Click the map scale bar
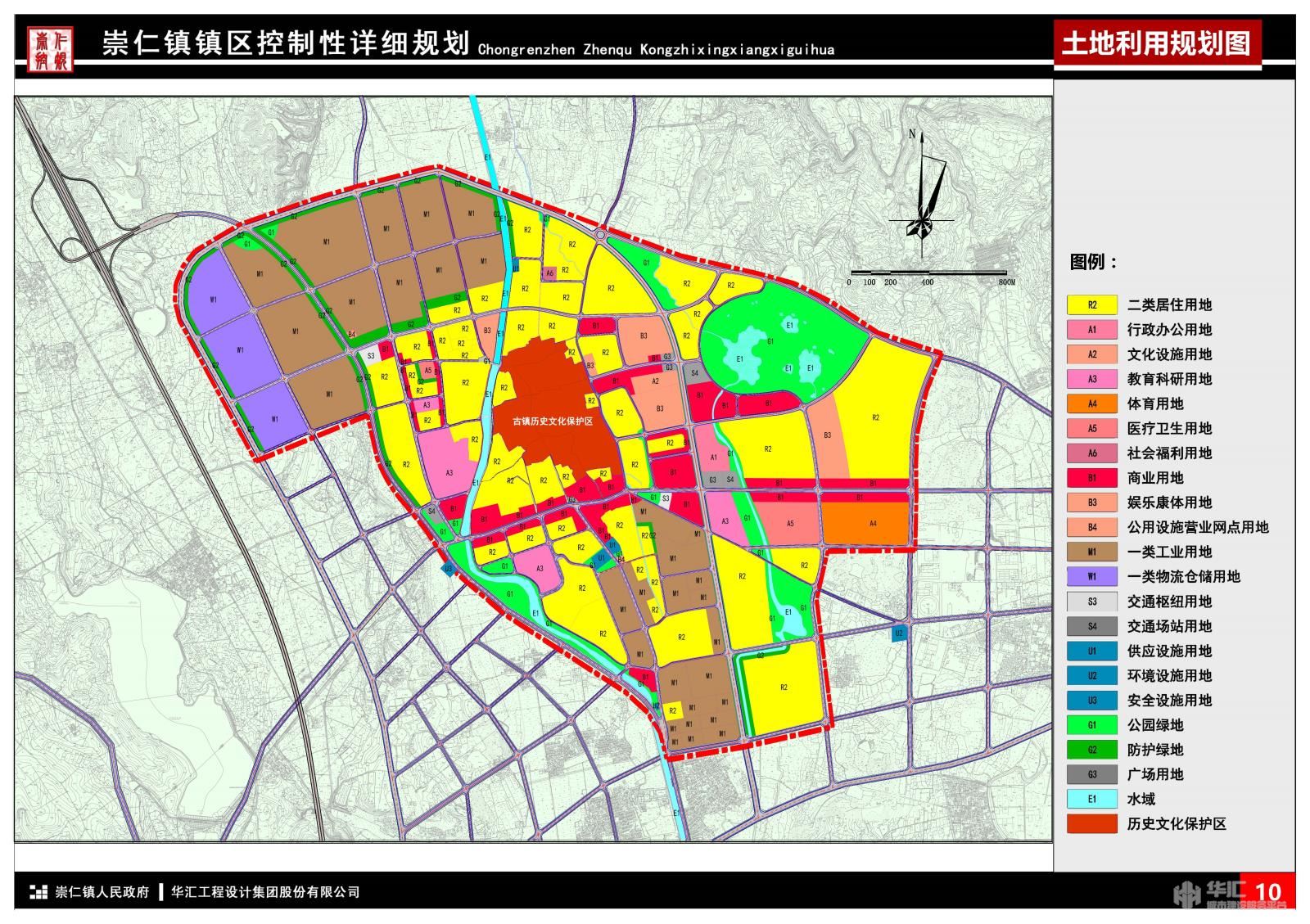 point(928,273)
